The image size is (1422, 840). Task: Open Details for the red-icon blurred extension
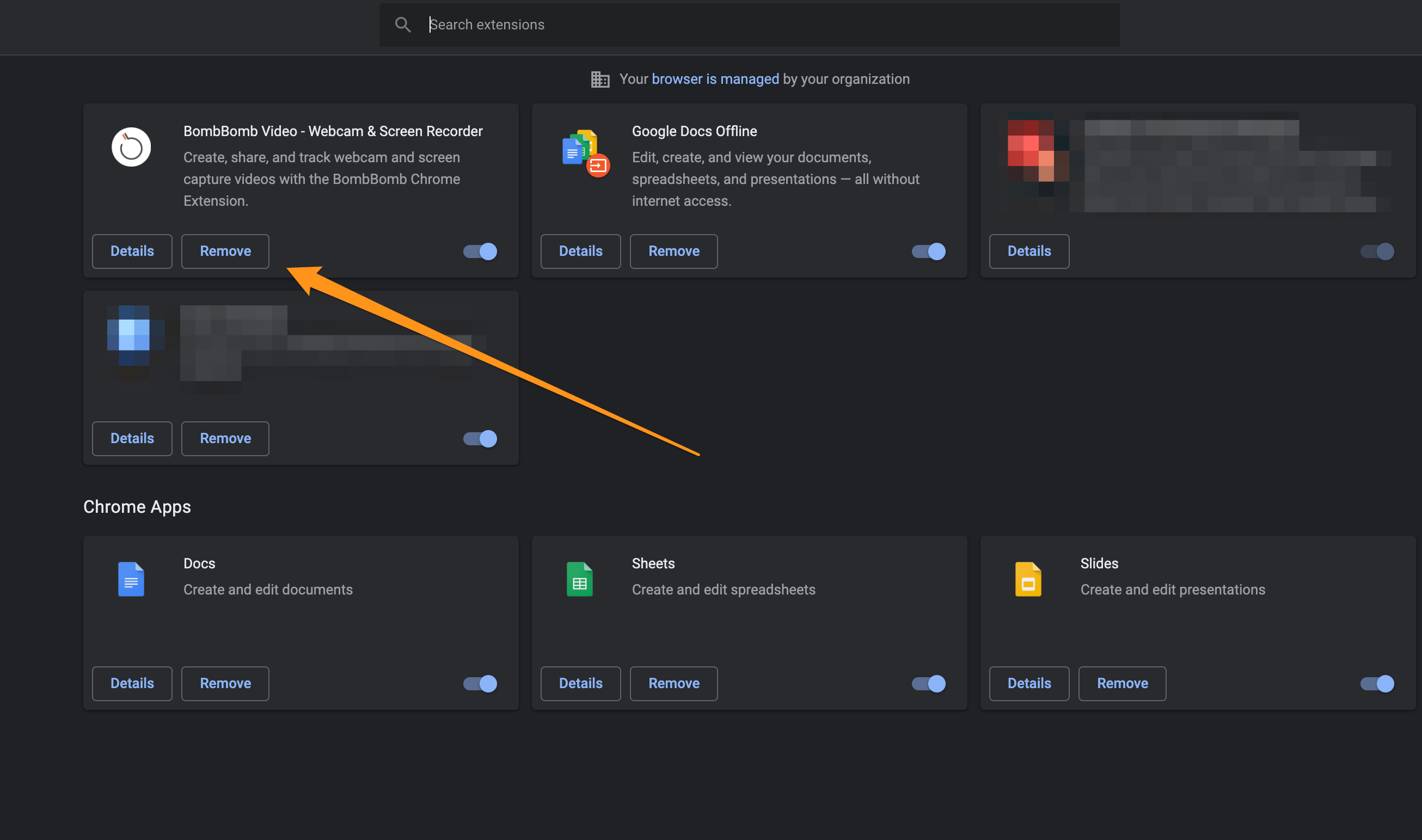point(1029,252)
